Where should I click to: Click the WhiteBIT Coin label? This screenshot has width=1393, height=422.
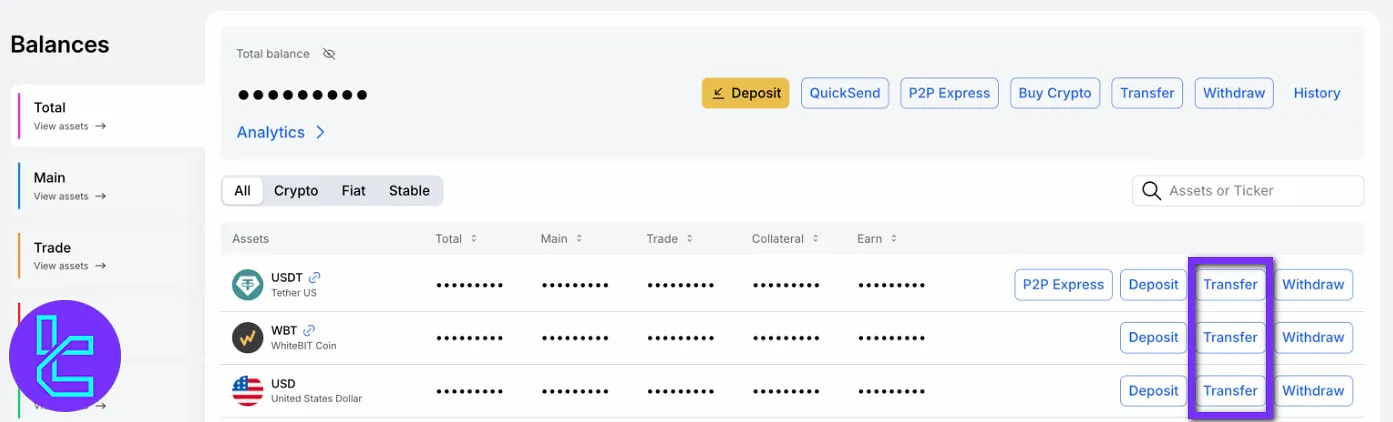click(304, 346)
